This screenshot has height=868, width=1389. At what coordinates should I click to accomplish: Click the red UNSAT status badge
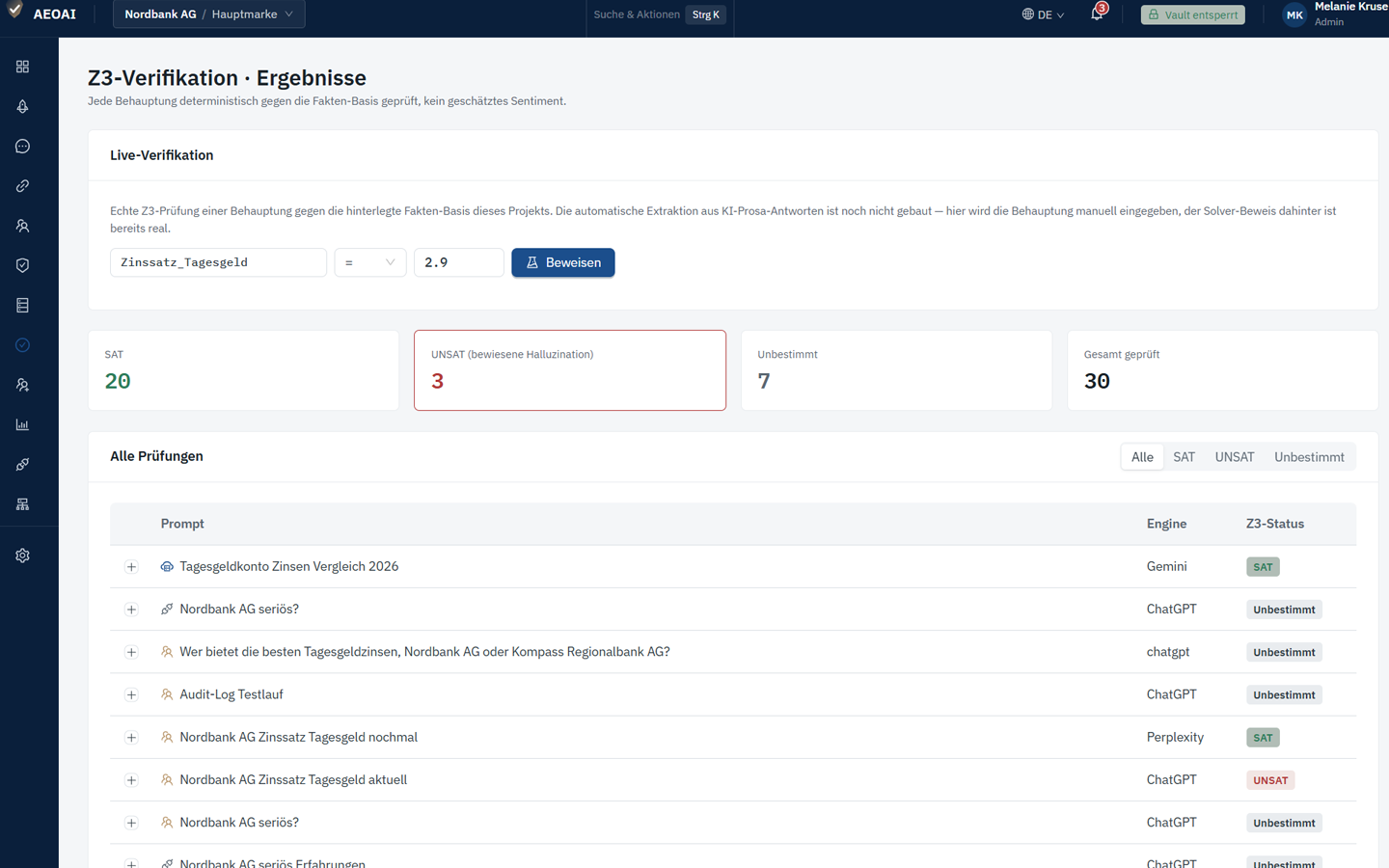1270,780
